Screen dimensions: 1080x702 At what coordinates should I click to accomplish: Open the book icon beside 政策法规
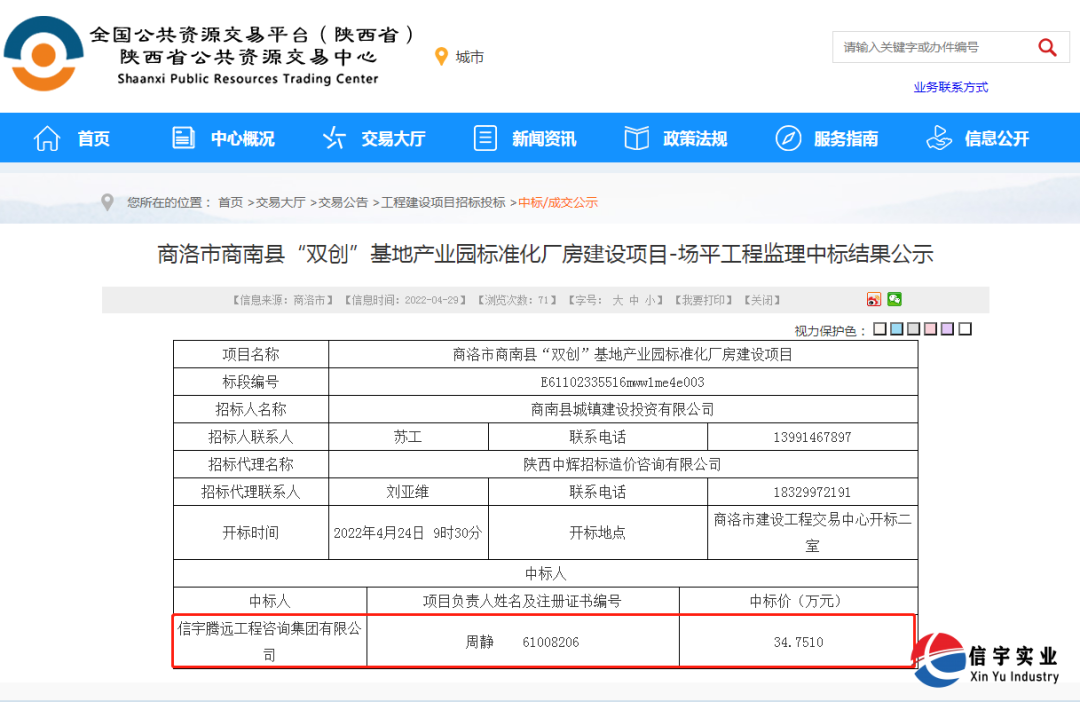point(636,137)
